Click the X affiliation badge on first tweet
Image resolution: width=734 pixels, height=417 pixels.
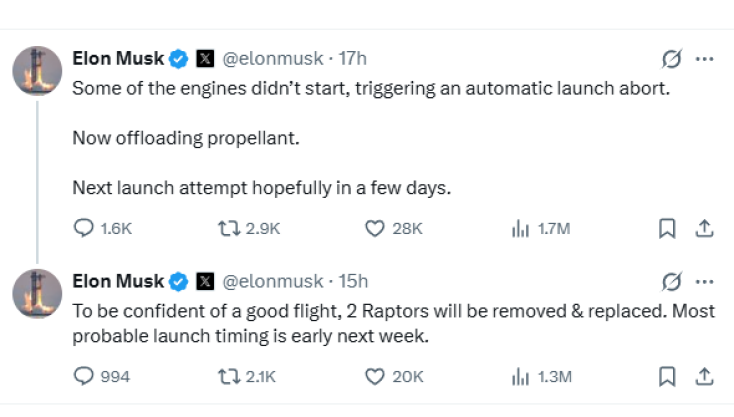point(205,59)
